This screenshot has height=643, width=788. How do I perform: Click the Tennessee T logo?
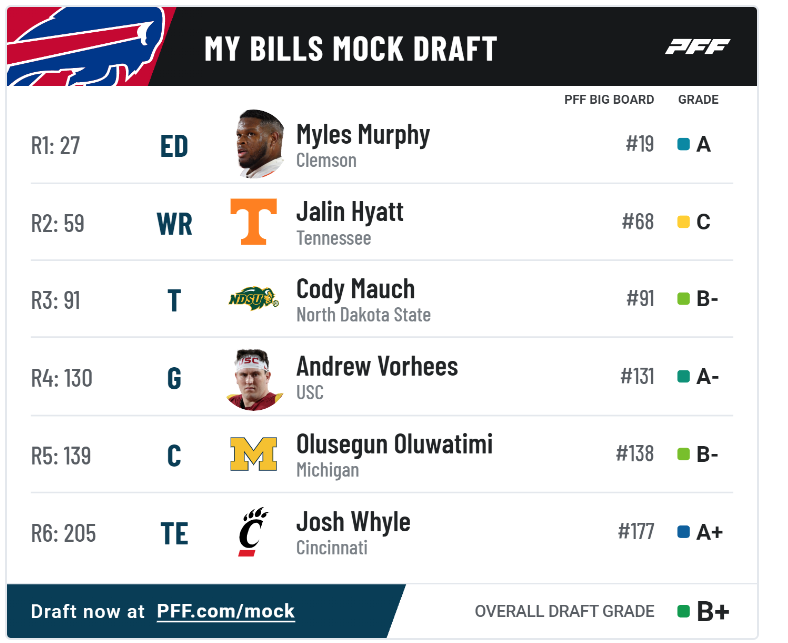[253, 222]
